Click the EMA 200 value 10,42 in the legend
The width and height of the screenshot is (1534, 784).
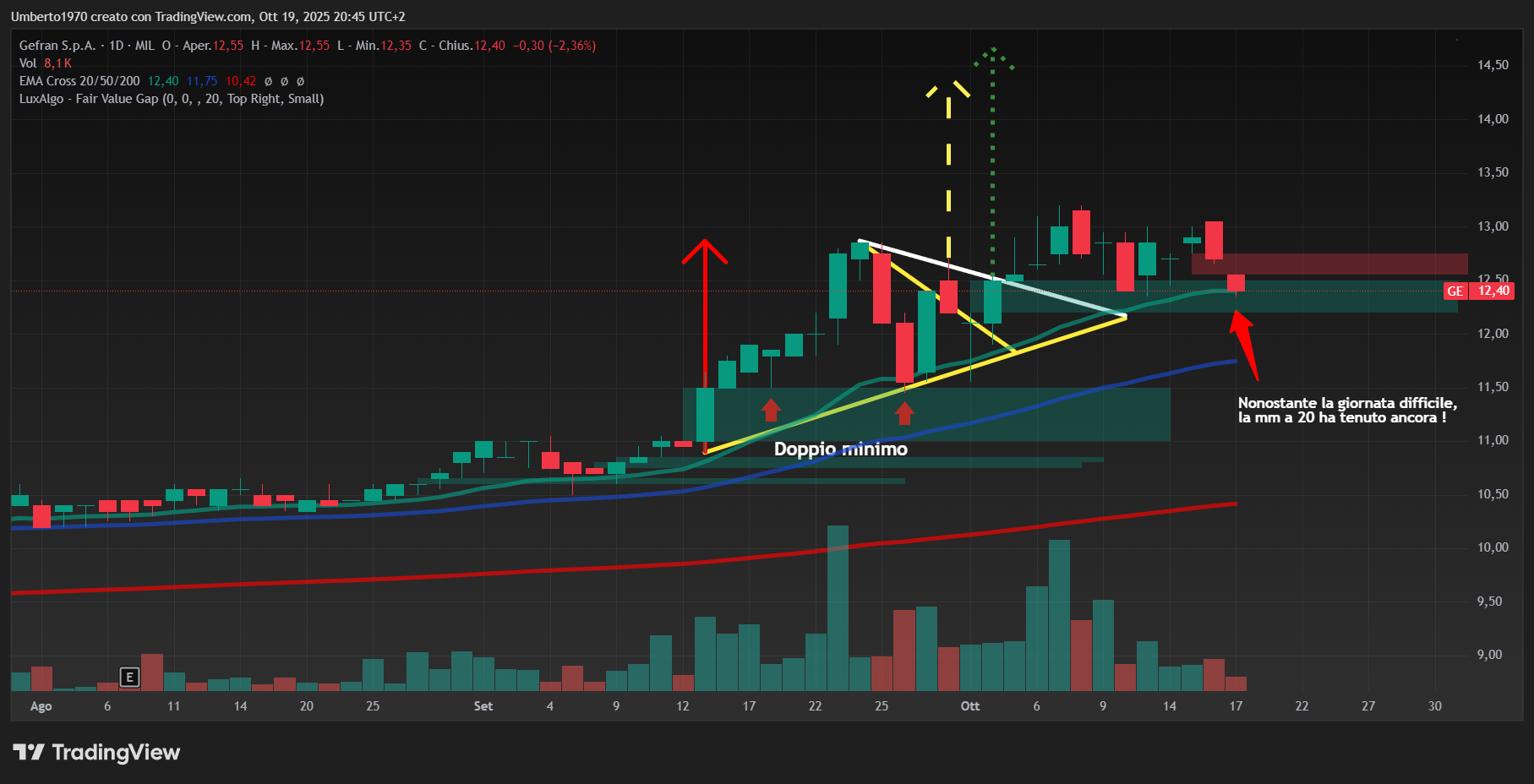[241, 81]
